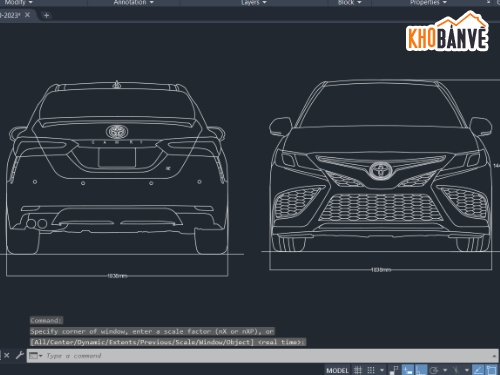Screen dimensions: 500x375
Task: Click the infer constraints icon
Action: [x=394, y=370]
